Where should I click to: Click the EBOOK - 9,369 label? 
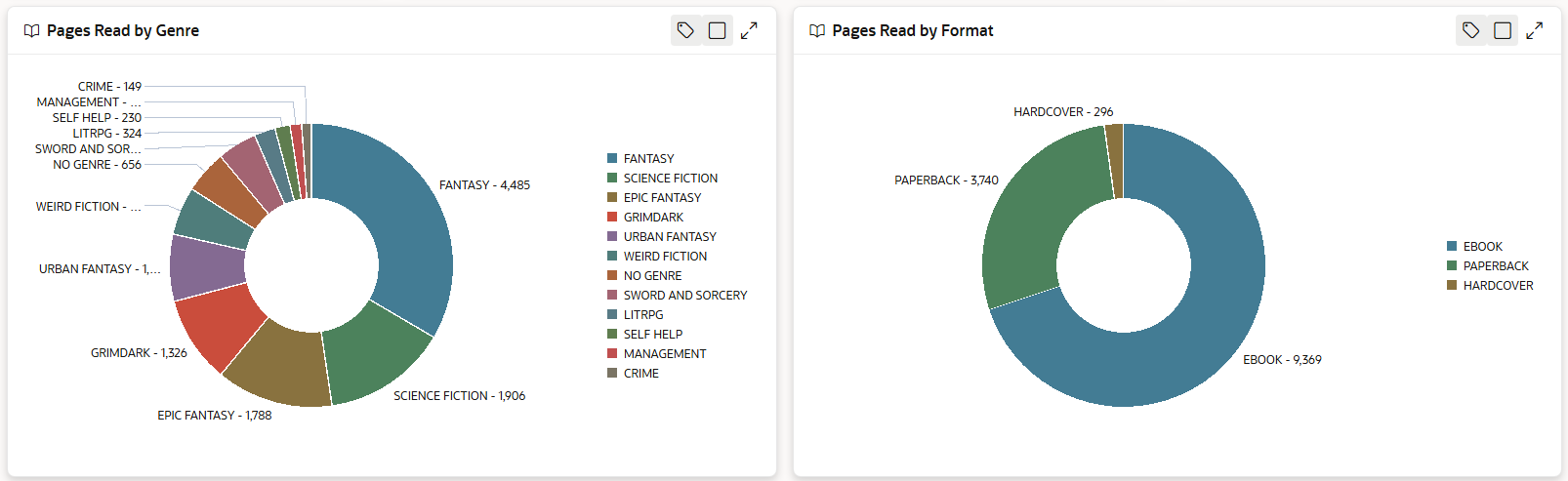(1282, 359)
